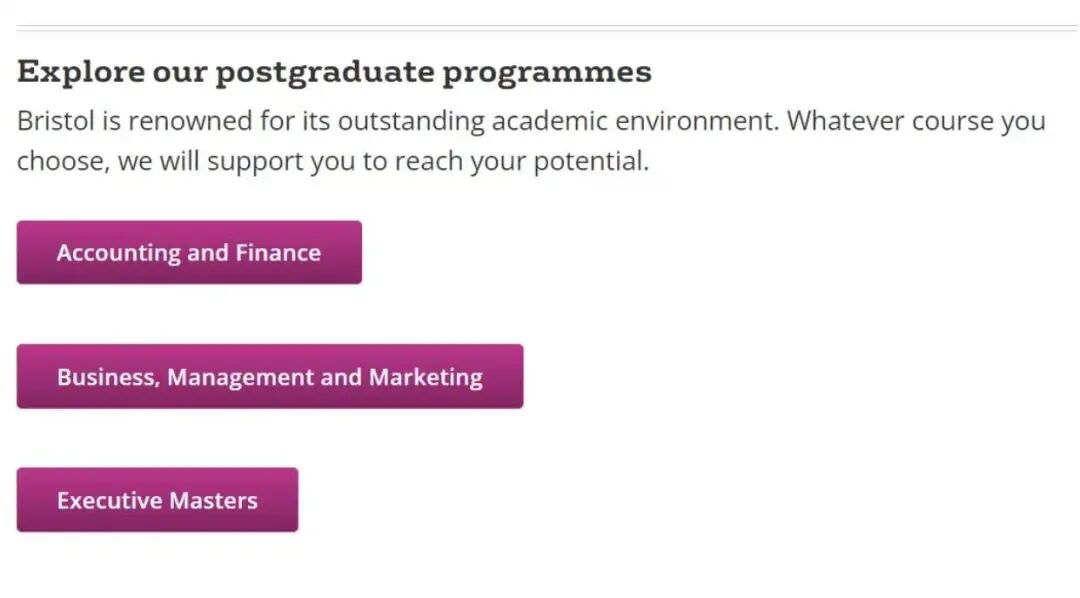Click the 'Explore our postgraduate programmes' heading
The image size is (1080, 598).
coord(334,72)
